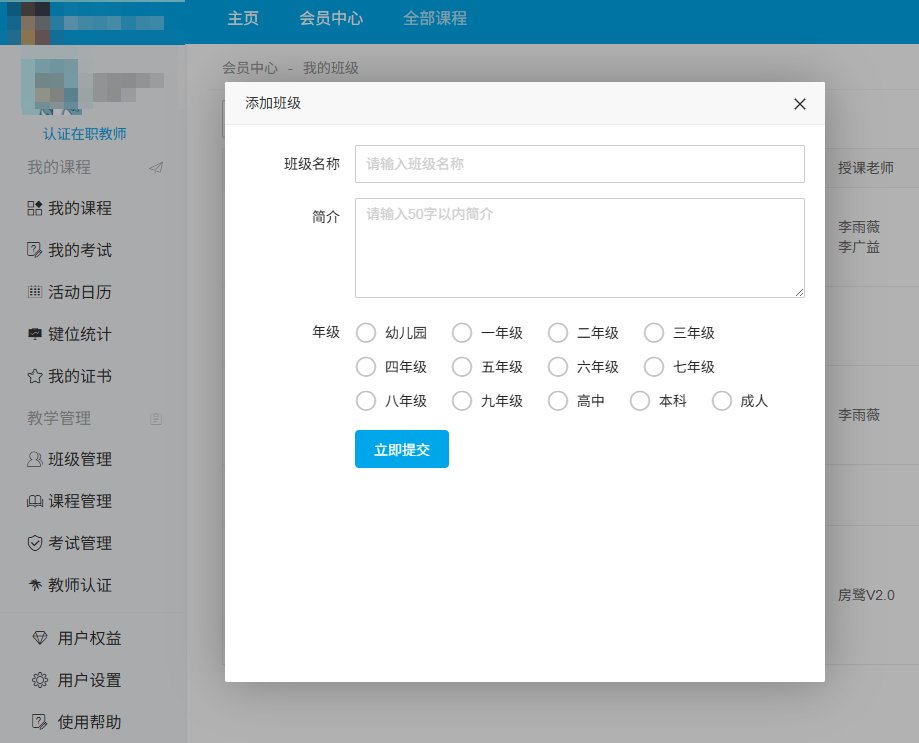Close the 添加班级 dialog

[799, 104]
